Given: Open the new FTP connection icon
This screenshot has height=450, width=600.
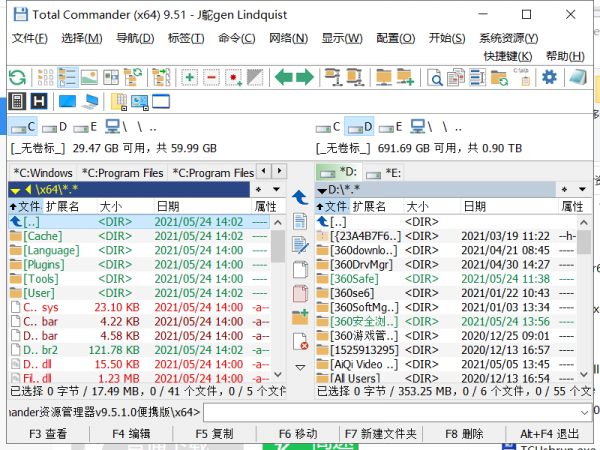Looking at the screenshot, I should click(405, 77).
